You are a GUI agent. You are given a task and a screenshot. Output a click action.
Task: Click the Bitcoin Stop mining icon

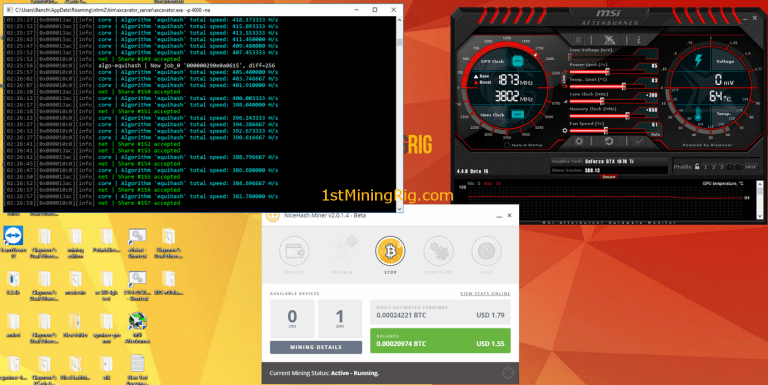point(390,251)
